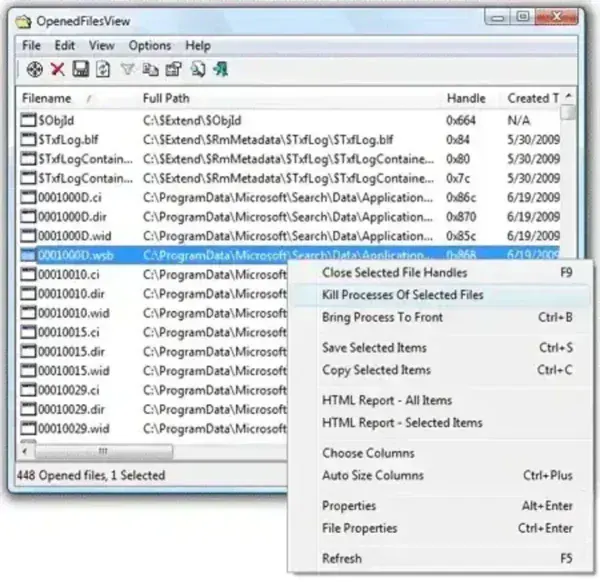The width and height of the screenshot is (600, 582).
Task: Click the exit toolbar icon
Action: [x=221, y=69]
